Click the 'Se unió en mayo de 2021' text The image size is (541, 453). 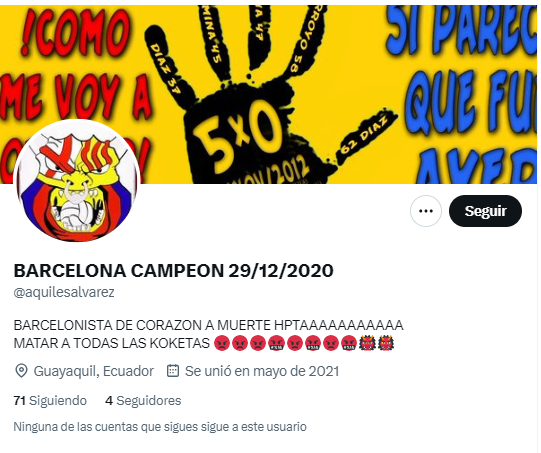[263, 373]
